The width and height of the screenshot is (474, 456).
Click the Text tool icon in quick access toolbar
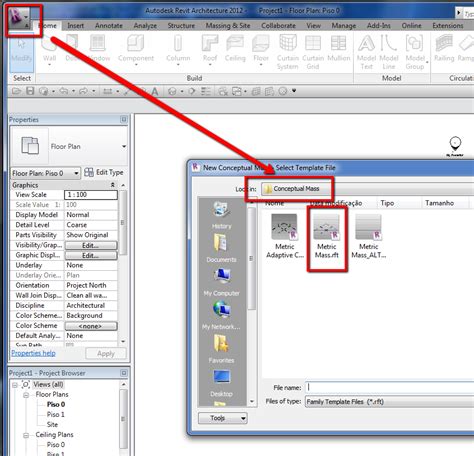[x=155, y=91]
